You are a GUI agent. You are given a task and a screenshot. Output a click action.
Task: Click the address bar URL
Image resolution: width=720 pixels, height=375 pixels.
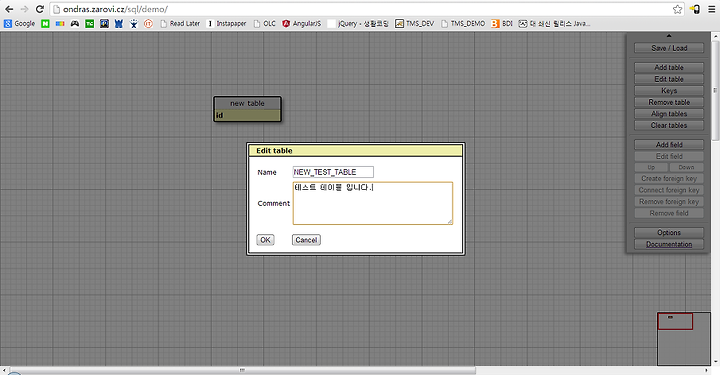tap(115, 9)
